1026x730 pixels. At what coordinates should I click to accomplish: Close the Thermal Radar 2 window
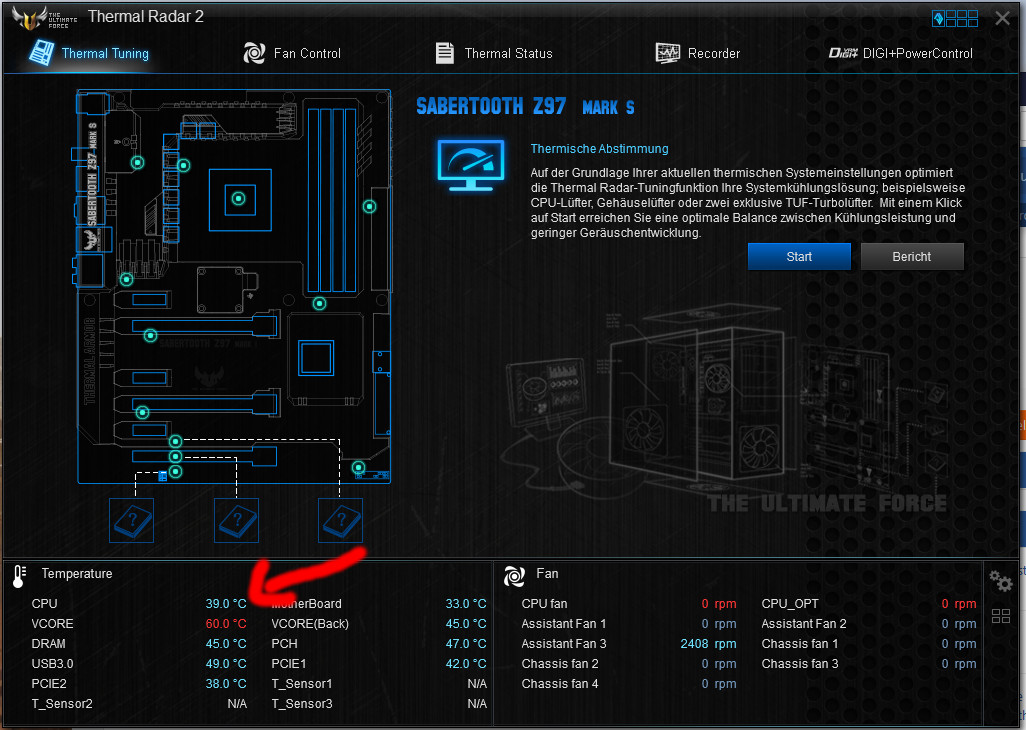(1002, 18)
